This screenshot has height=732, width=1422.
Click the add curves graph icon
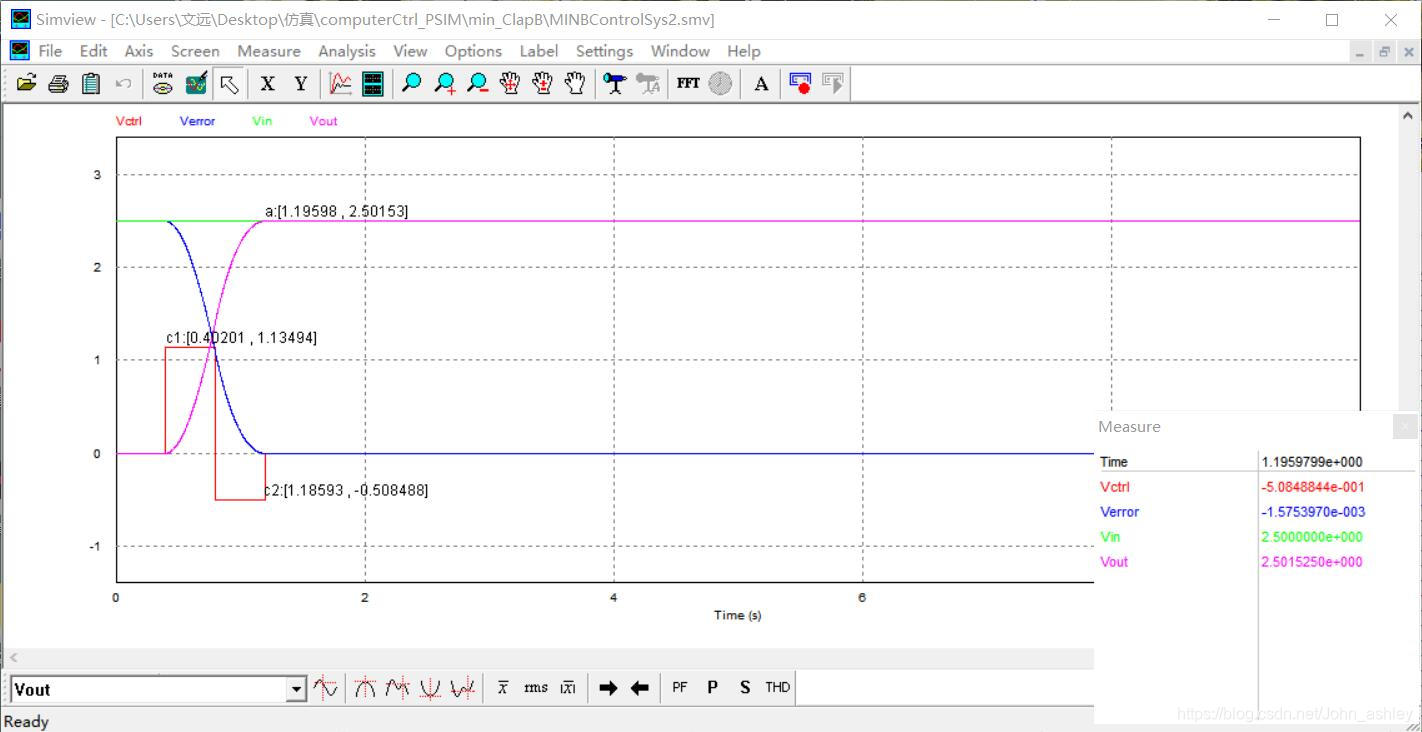340,84
